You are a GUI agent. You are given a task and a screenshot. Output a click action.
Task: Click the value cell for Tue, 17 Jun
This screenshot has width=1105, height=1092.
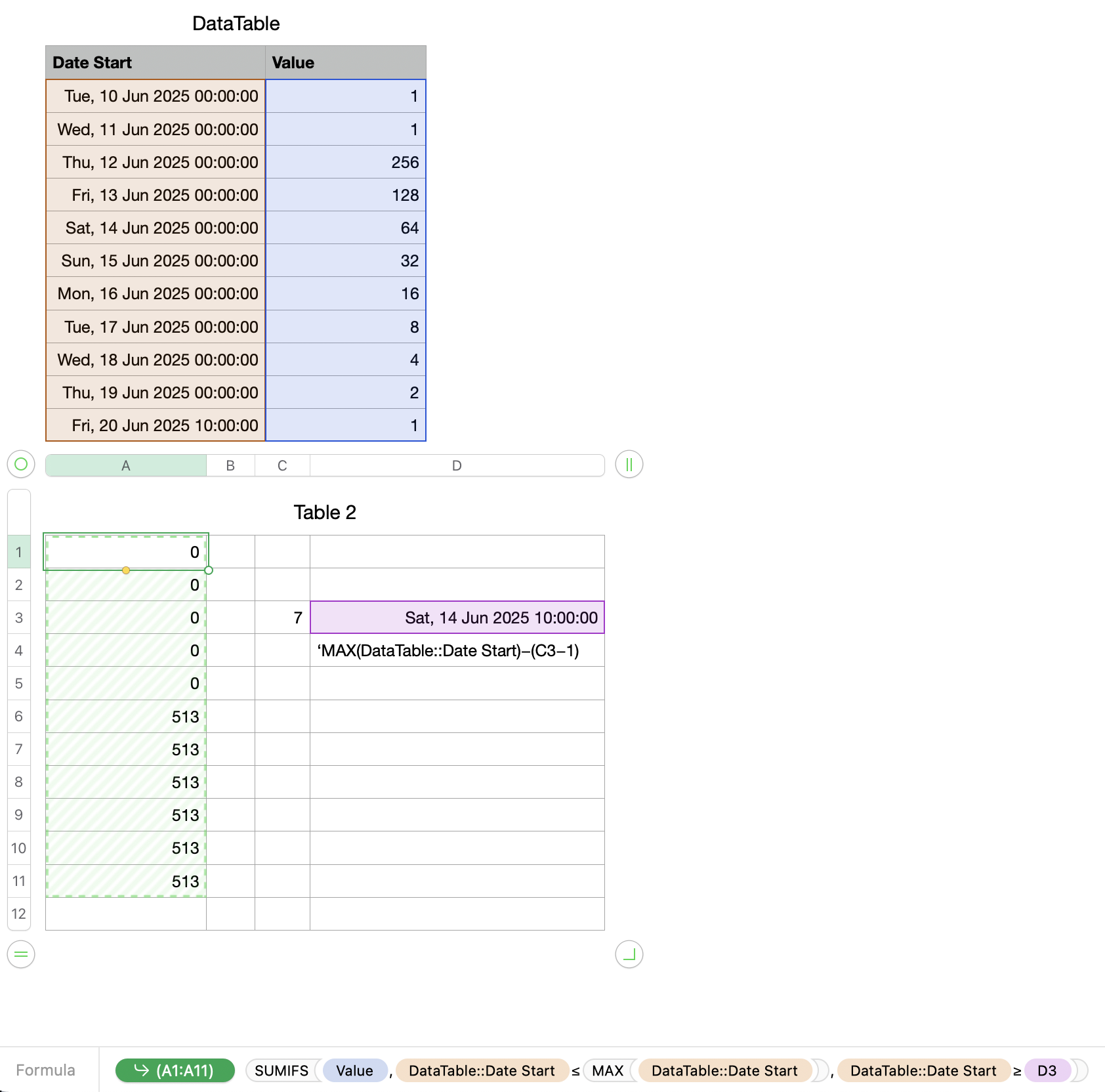click(x=346, y=327)
